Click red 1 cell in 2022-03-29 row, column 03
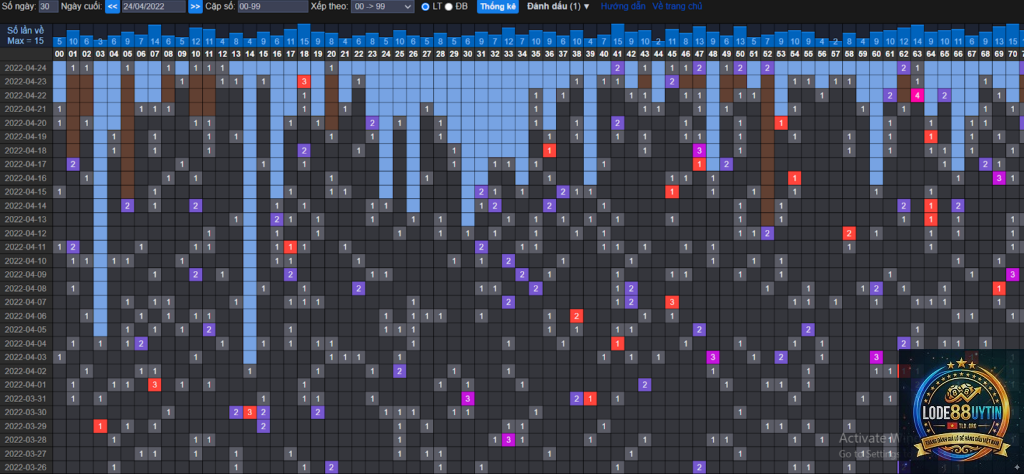This screenshot has width=1024, height=474. (100, 426)
